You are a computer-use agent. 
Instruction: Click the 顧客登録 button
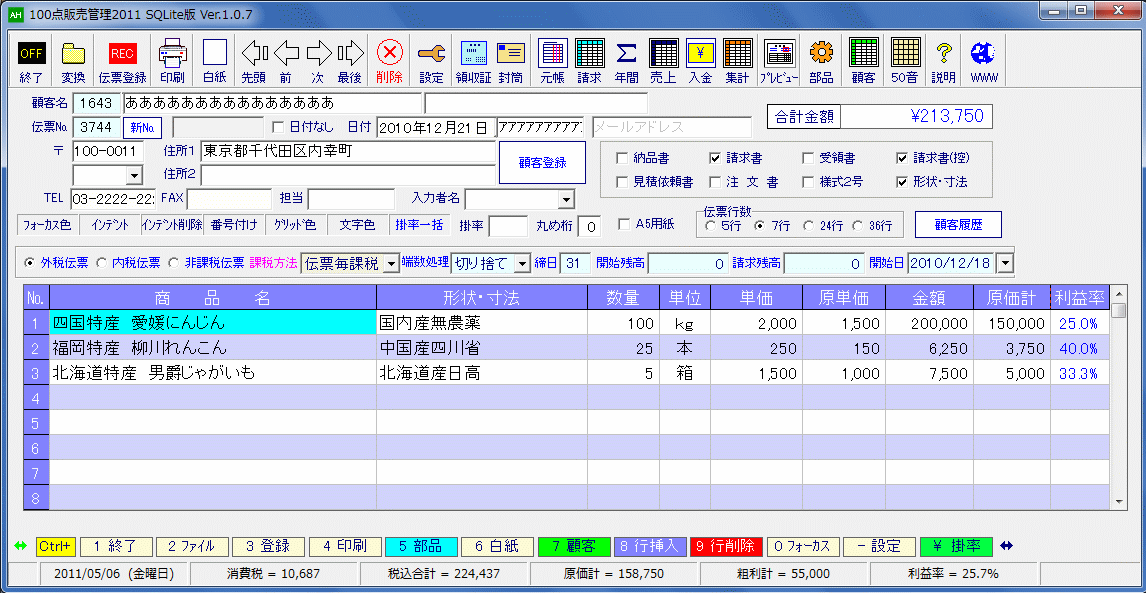543,163
